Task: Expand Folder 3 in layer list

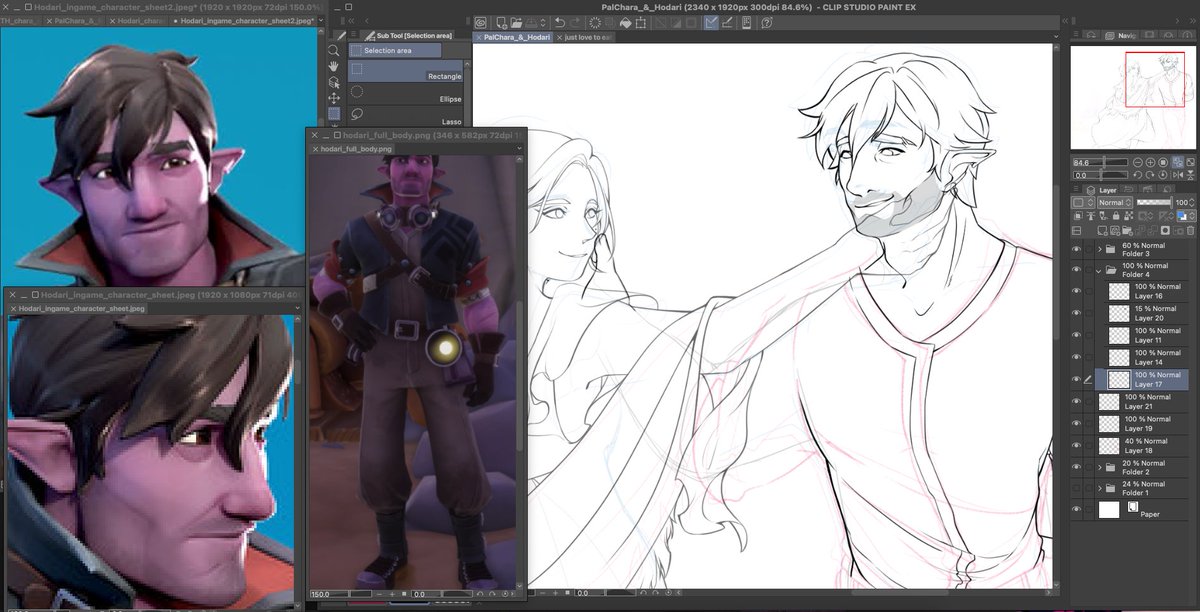Action: point(1100,249)
